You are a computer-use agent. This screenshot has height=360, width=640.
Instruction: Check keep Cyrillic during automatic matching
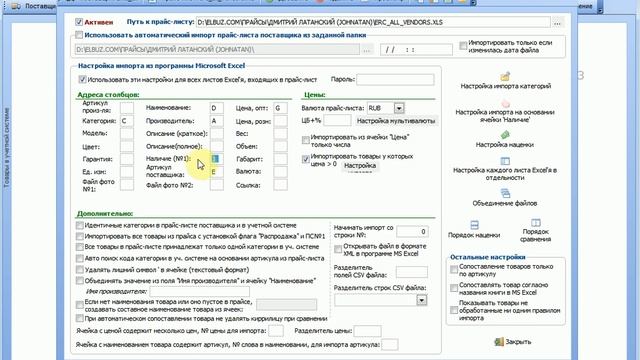[80, 318]
